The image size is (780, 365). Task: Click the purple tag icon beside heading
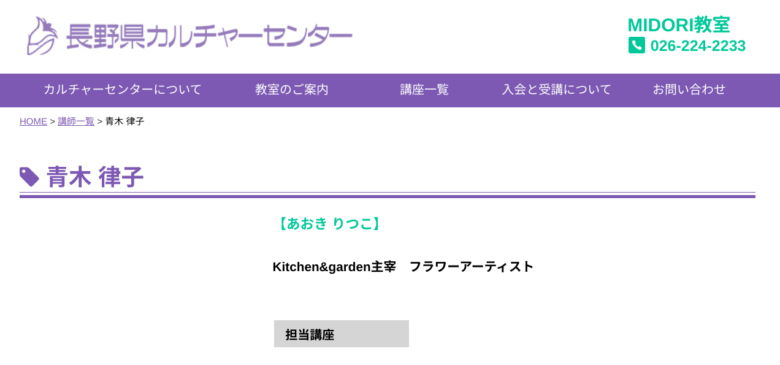coord(29,177)
